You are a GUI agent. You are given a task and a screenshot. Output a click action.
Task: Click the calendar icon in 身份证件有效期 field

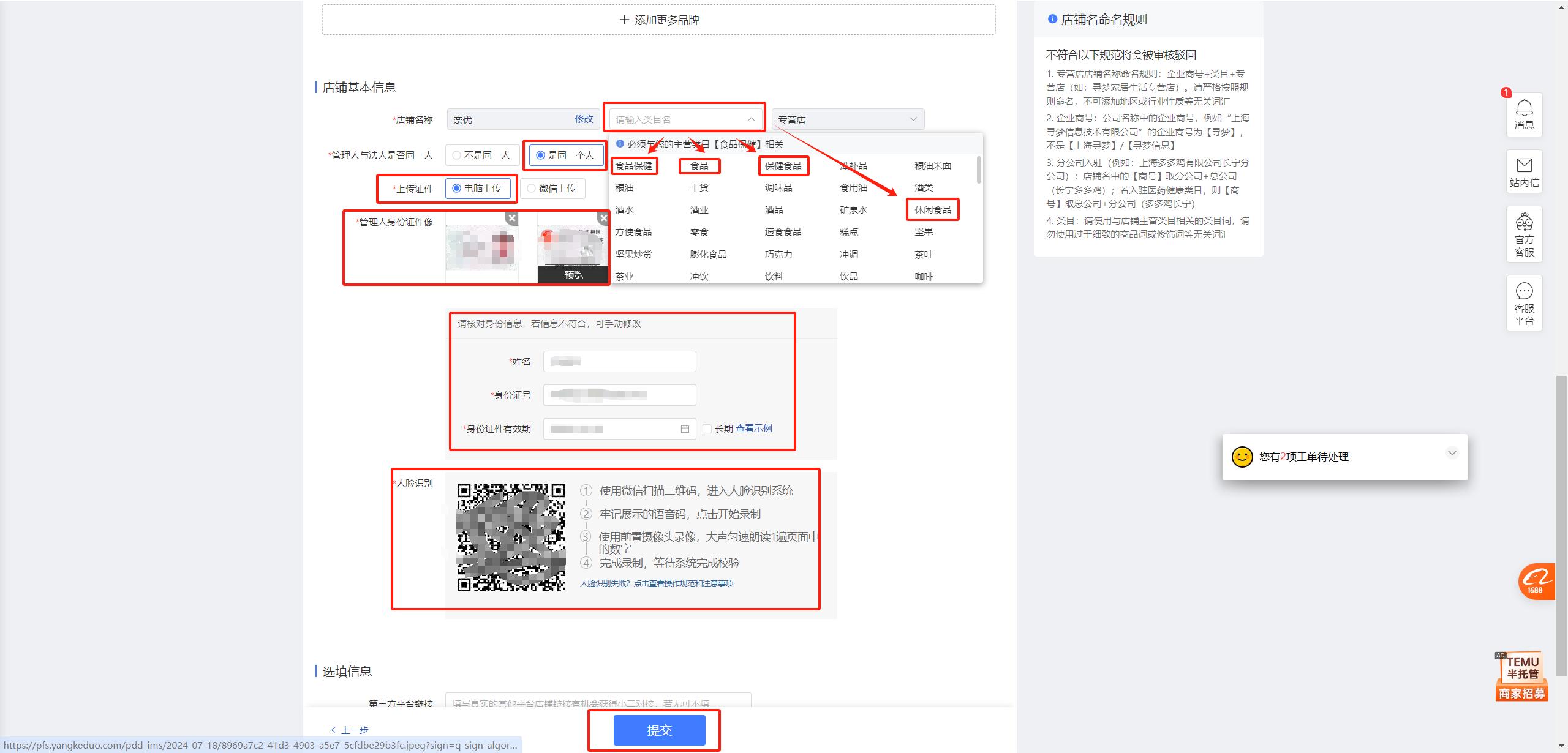pyautogui.click(x=684, y=429)
